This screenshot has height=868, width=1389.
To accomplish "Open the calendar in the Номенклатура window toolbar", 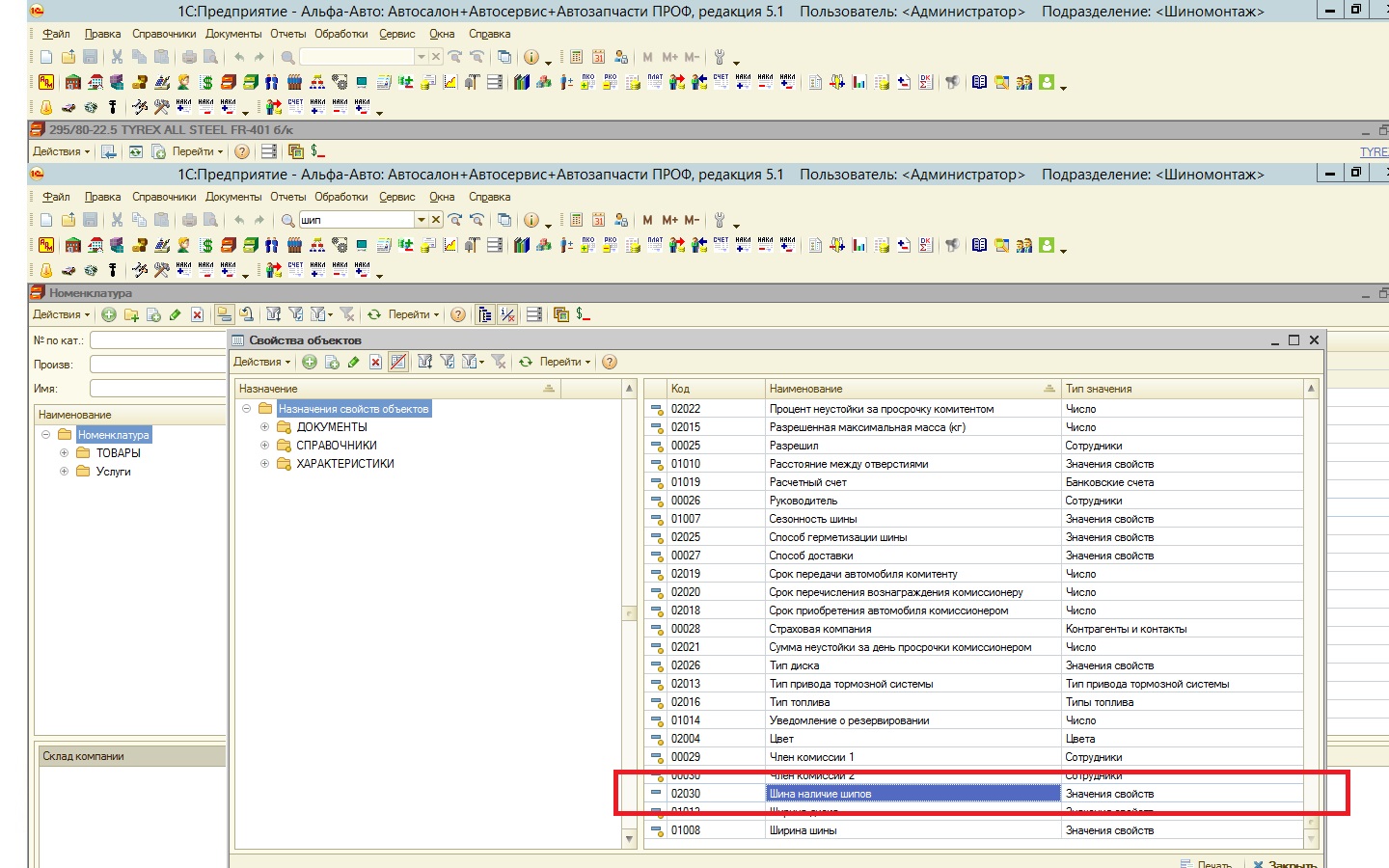I will point(598,220).
